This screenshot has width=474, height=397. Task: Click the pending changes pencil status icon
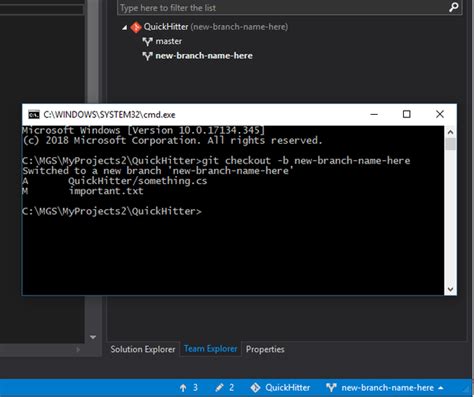(x=219, y=388)
